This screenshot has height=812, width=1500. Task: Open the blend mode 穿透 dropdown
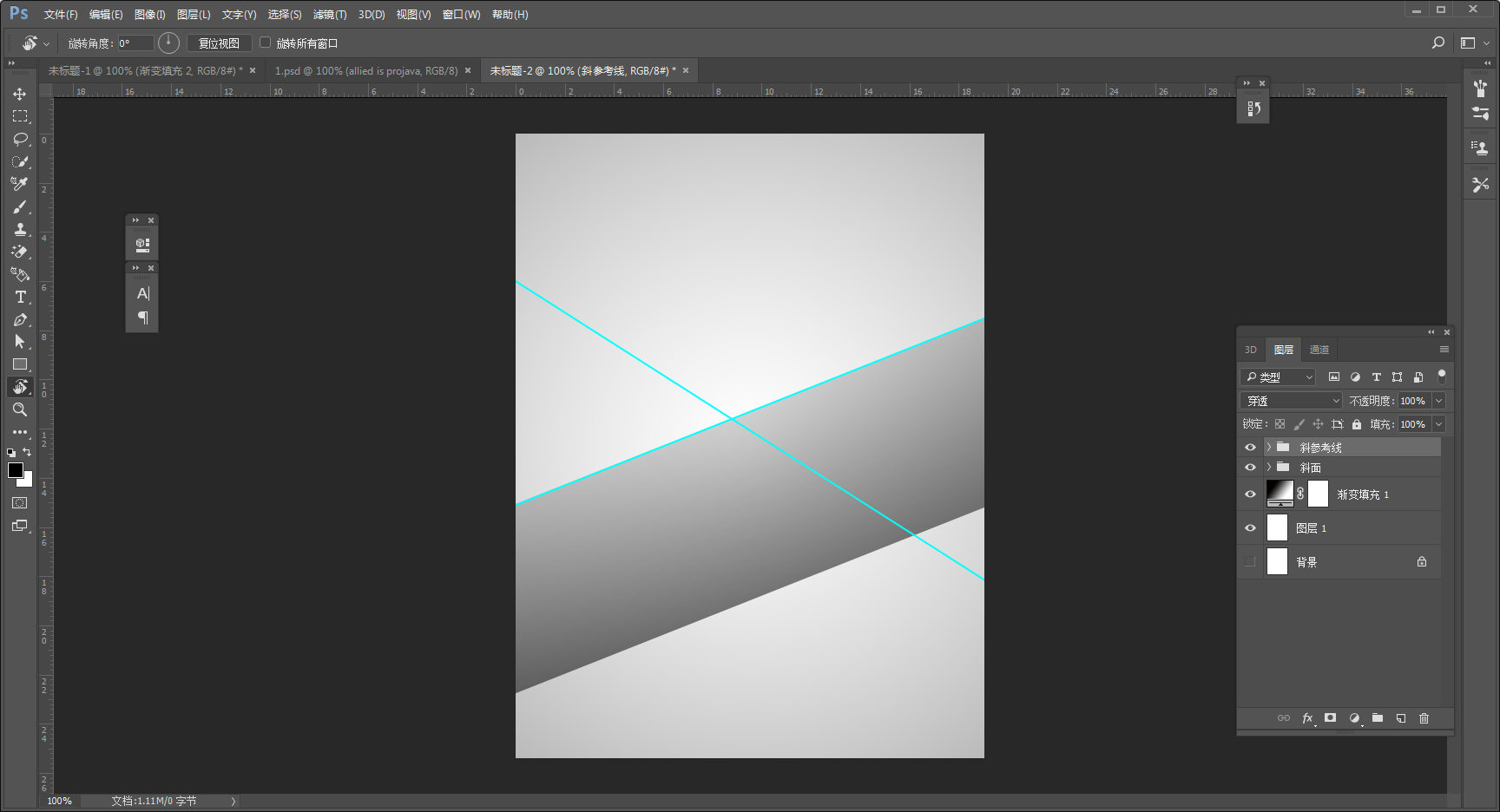(1292, 401)
